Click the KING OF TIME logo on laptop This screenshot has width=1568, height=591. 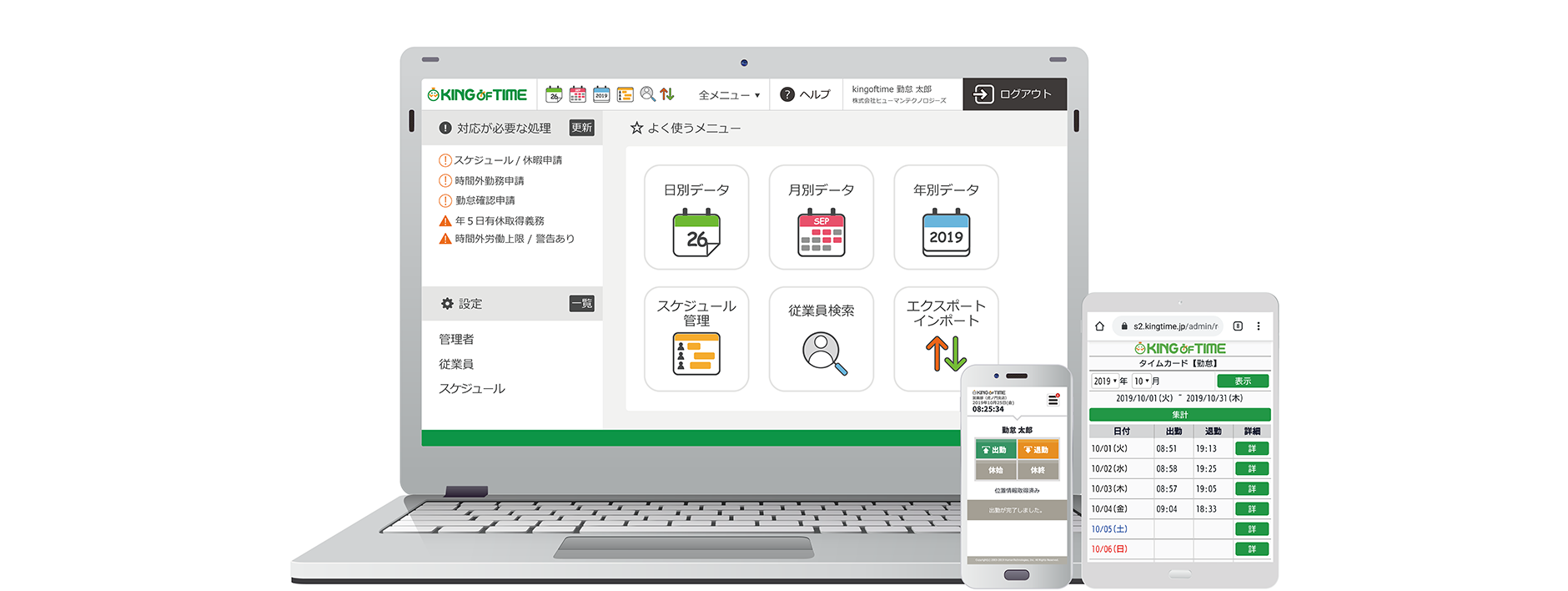click(477, 94)
